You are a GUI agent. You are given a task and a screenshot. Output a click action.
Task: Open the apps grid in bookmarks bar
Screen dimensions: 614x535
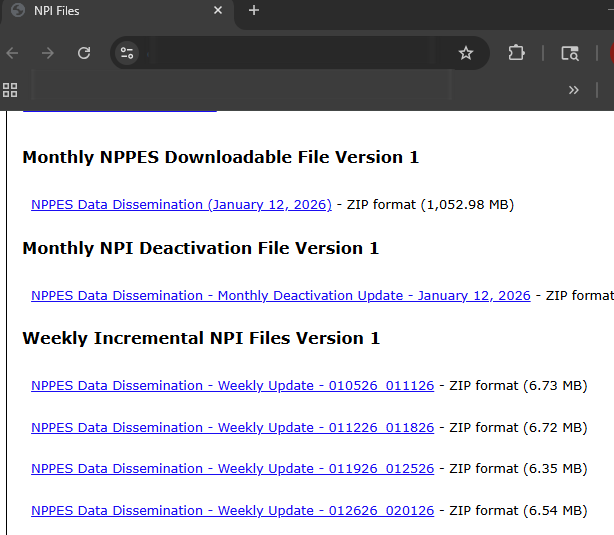[11, 90]
